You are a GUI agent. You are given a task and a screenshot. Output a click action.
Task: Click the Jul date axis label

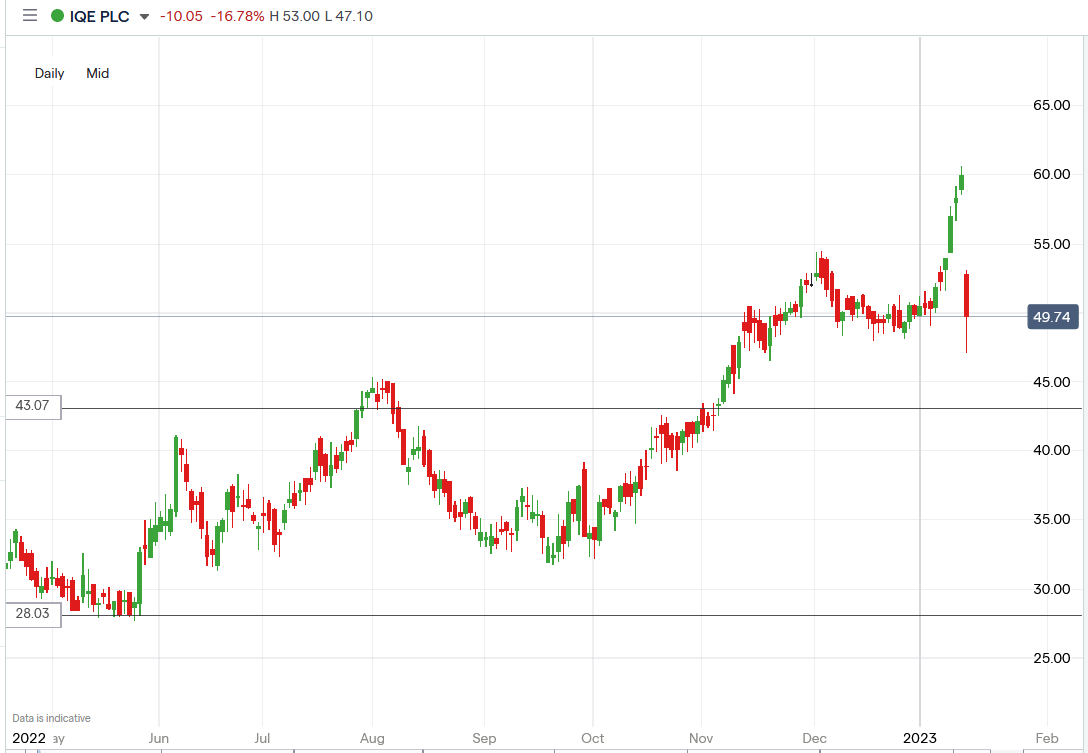click(262, 738)
